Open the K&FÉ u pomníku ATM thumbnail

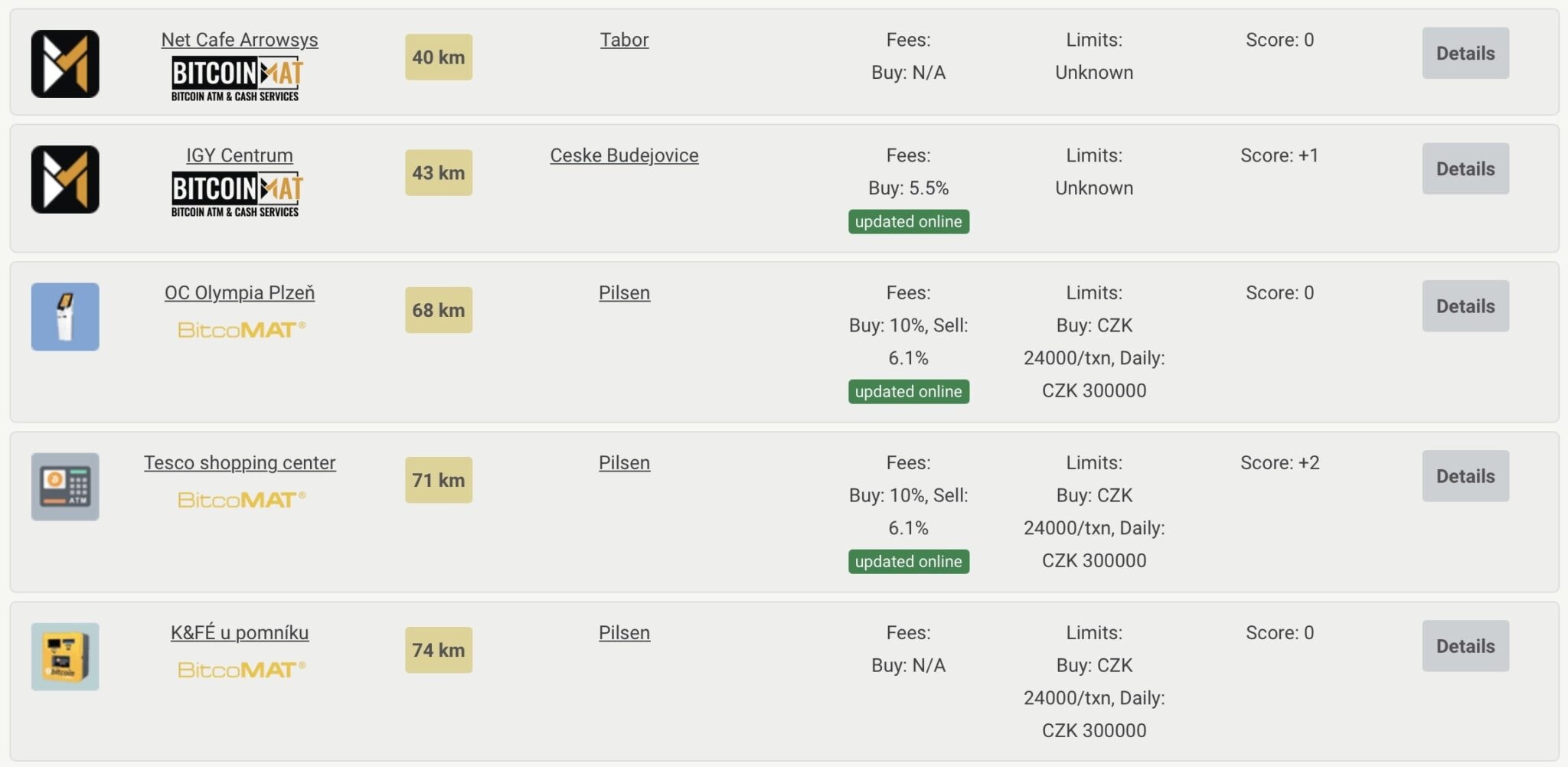click(65, 657)
